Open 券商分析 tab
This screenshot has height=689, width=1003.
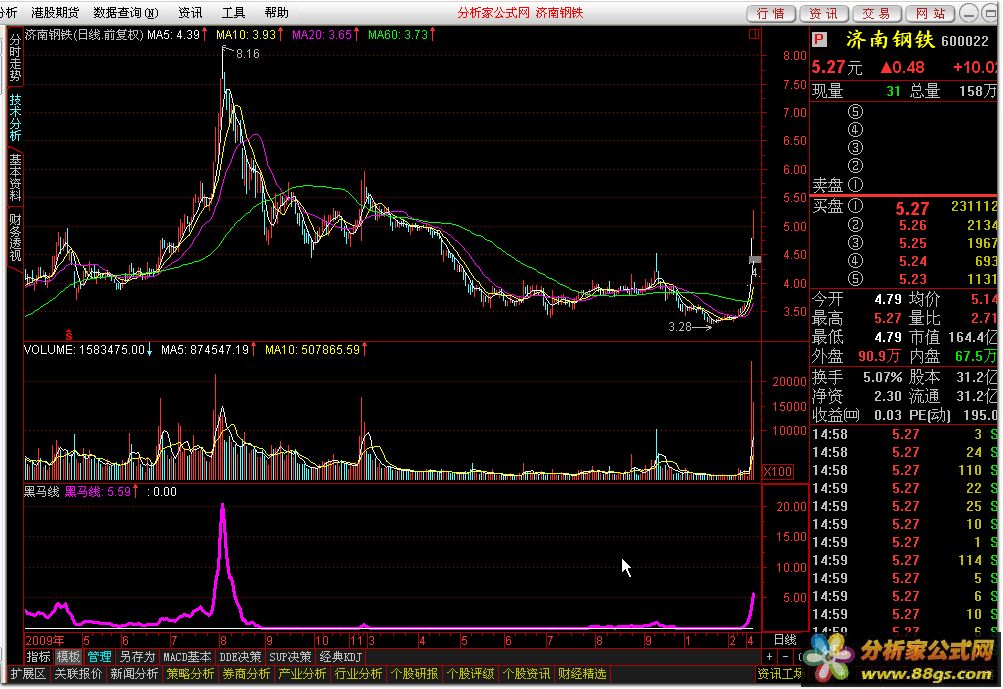pos(246,674)
